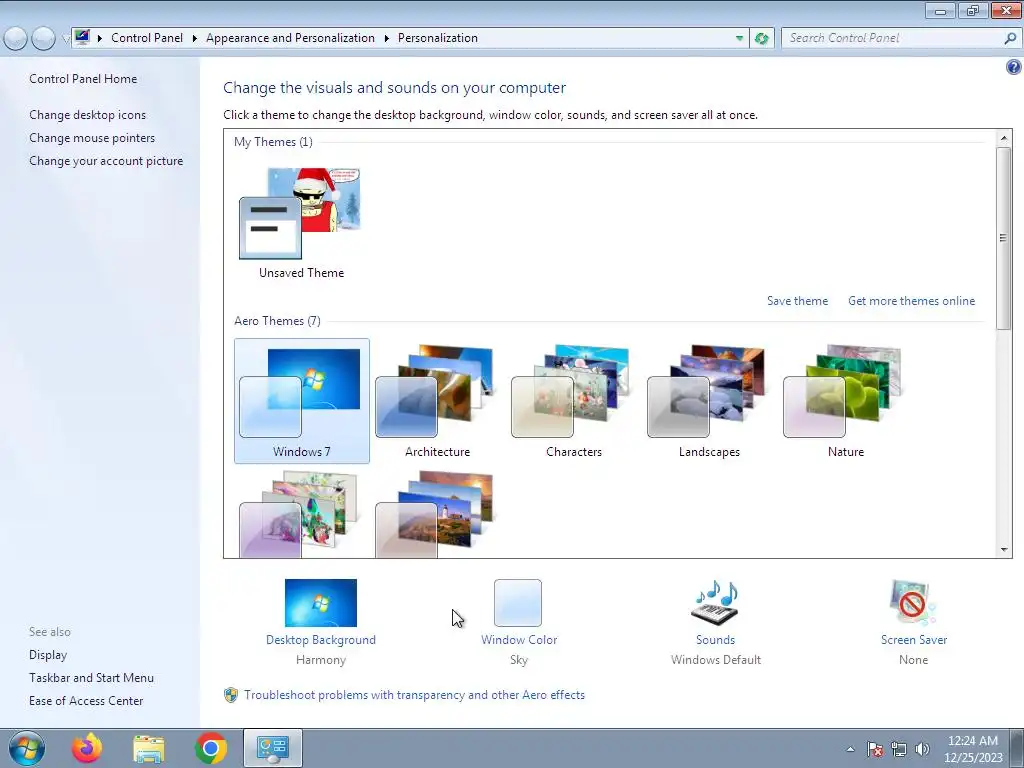The image size is (1024, 768).
Task: Click the themes list scroll up arrow
Action: 1004,138
